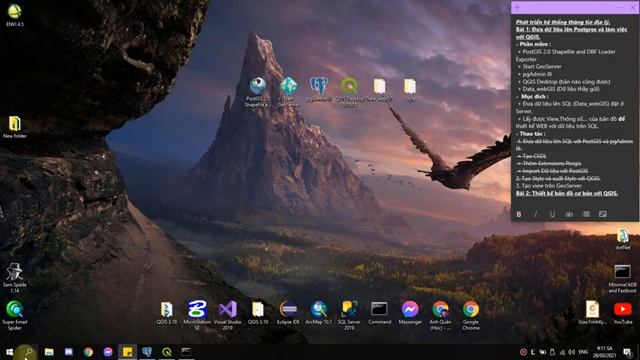Open the New folder desktop icon

(x=15, y=127)
